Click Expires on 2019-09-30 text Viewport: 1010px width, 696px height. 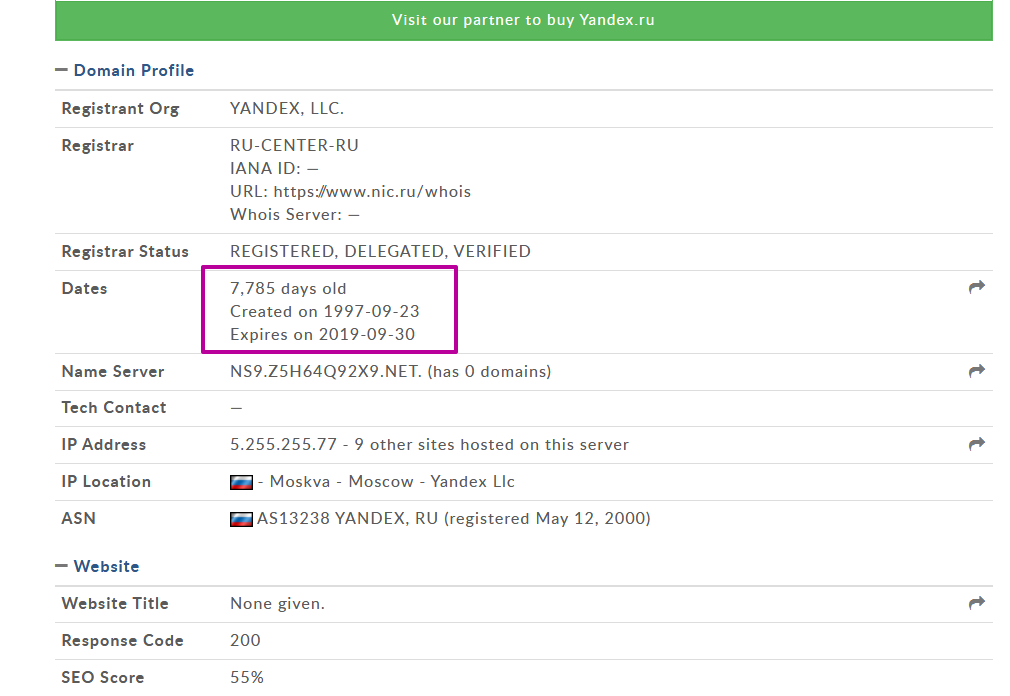(323, 335)
